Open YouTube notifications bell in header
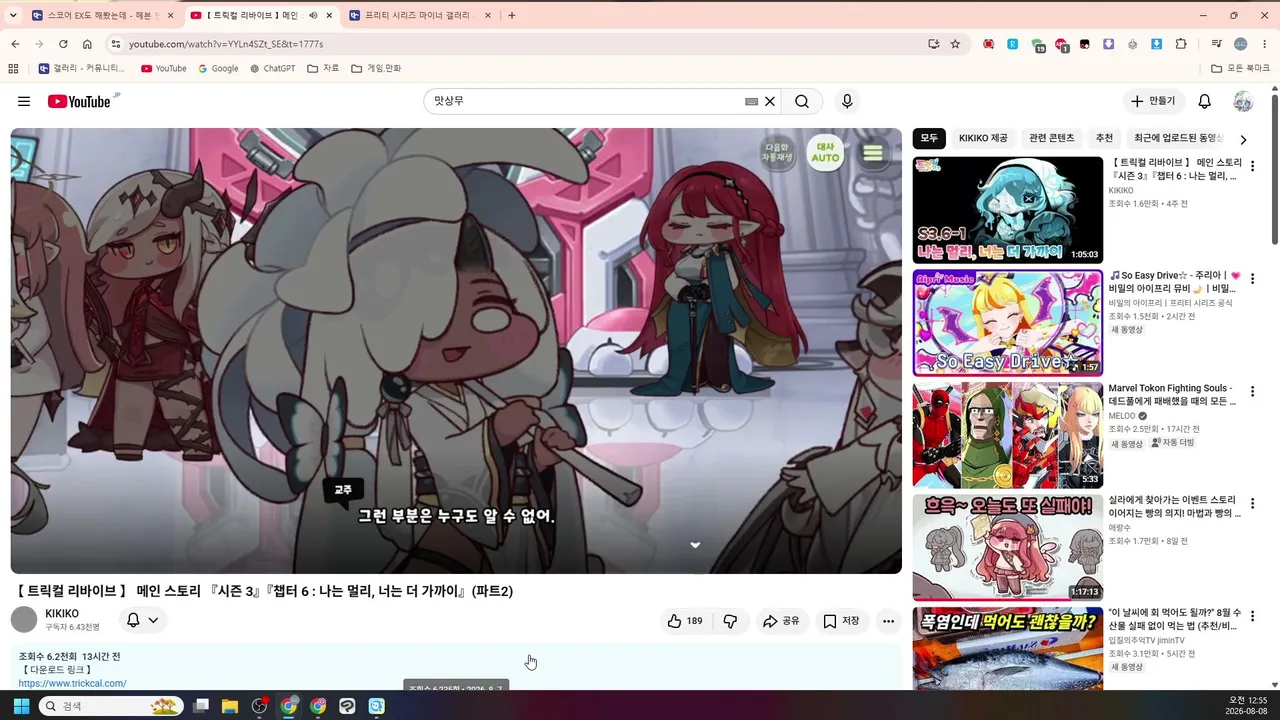The height and width of the screenshot is (720, 1280). pos(1205,101)
